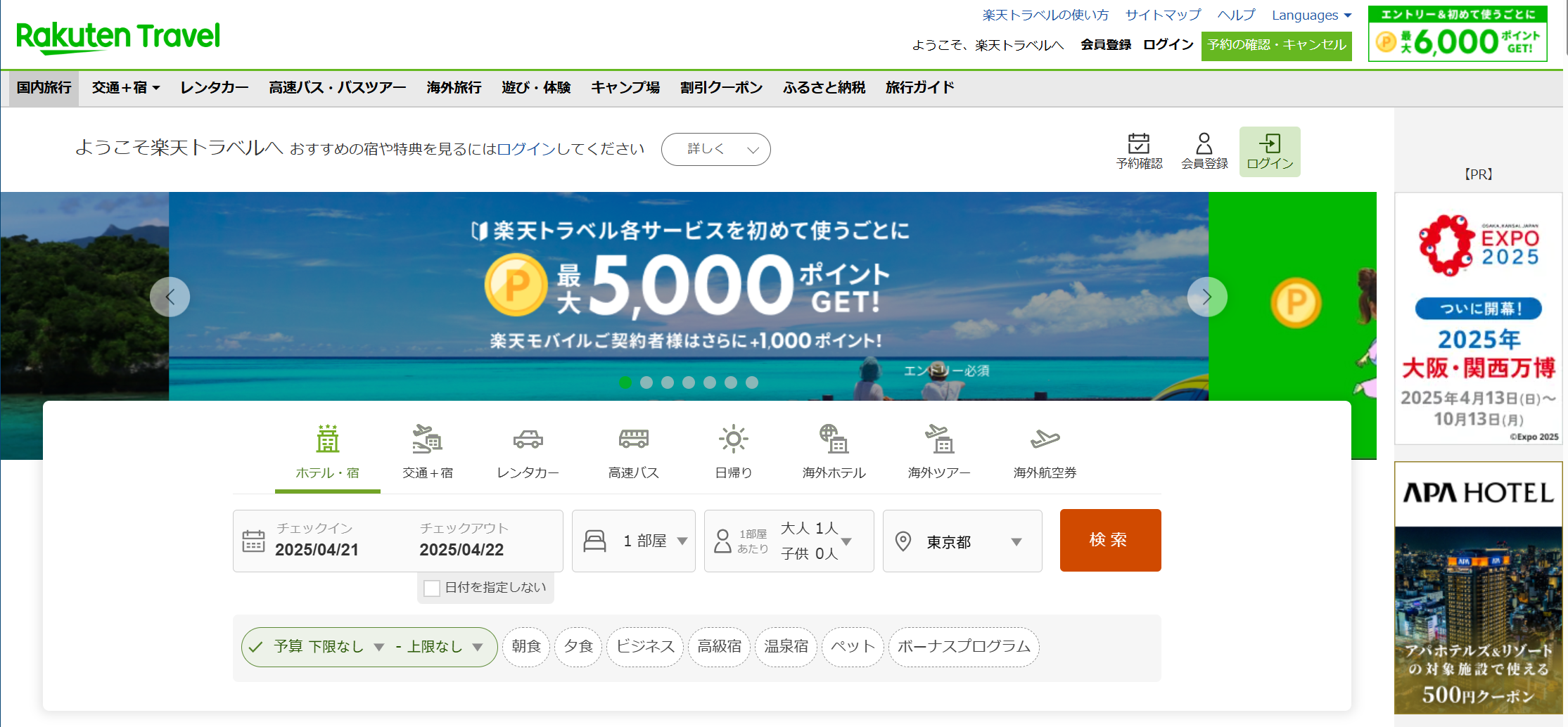Select the 日帰り search tab
This screenshot has height=727, width=1568.
pyautogui.click(x=734, y=453)
